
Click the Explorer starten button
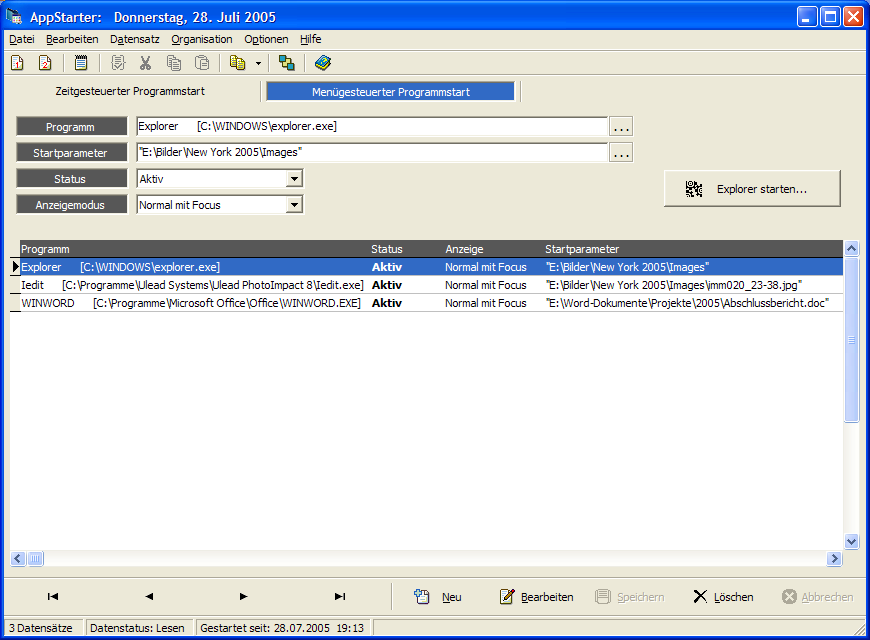point(752,188)
